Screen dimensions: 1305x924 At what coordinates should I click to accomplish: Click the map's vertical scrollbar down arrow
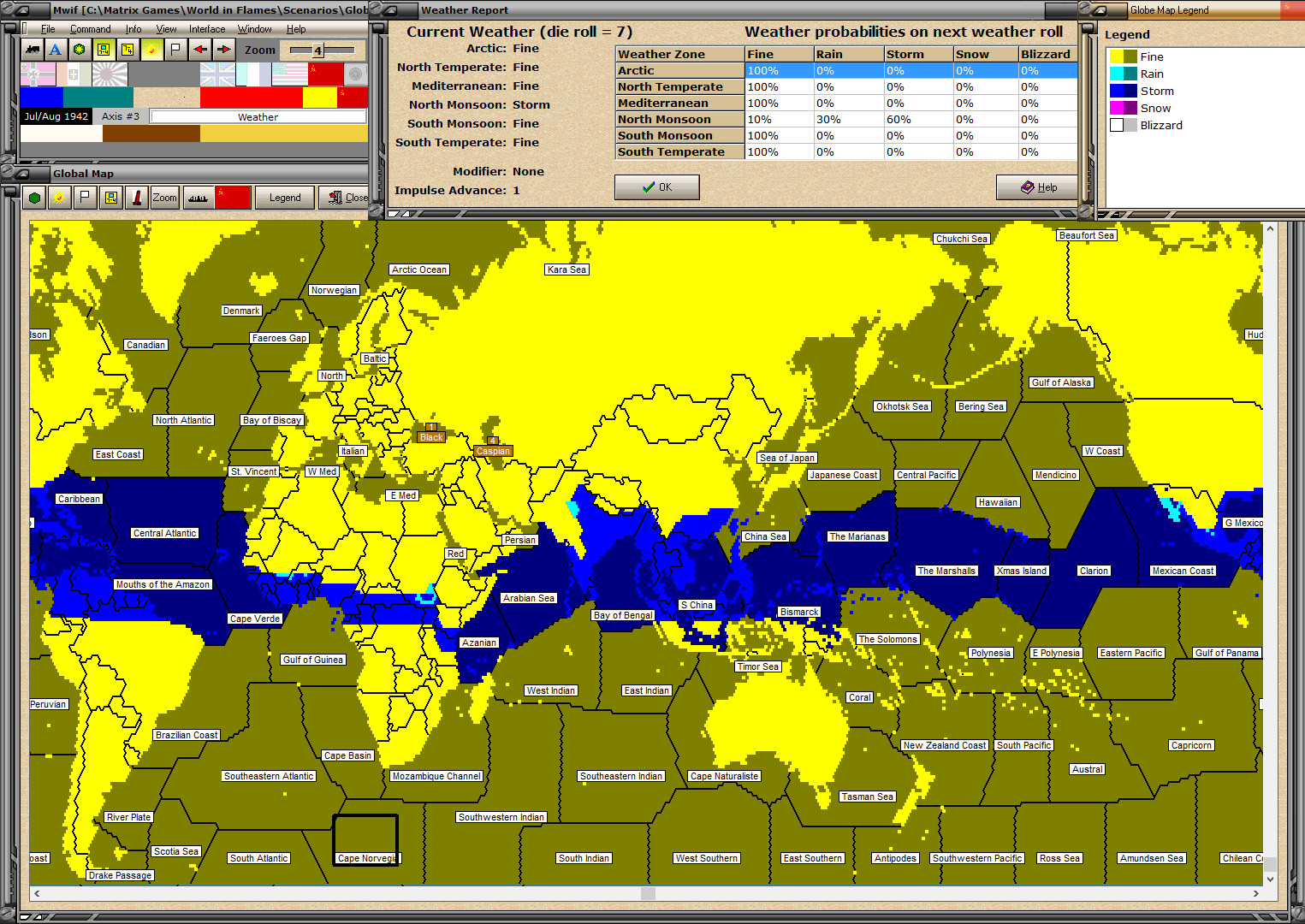pos(1270,879)
